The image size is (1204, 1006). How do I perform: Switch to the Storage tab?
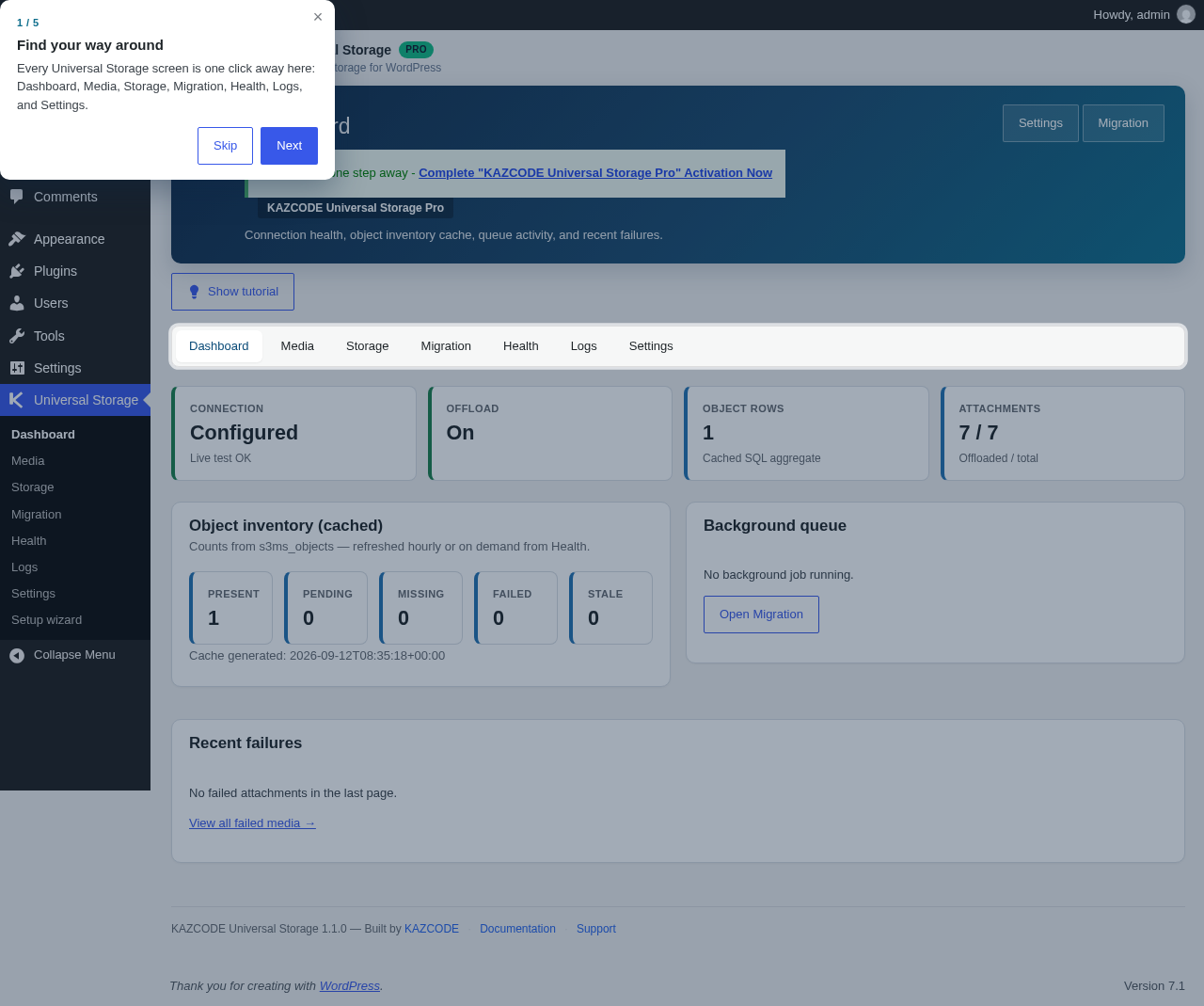[367, 346]
